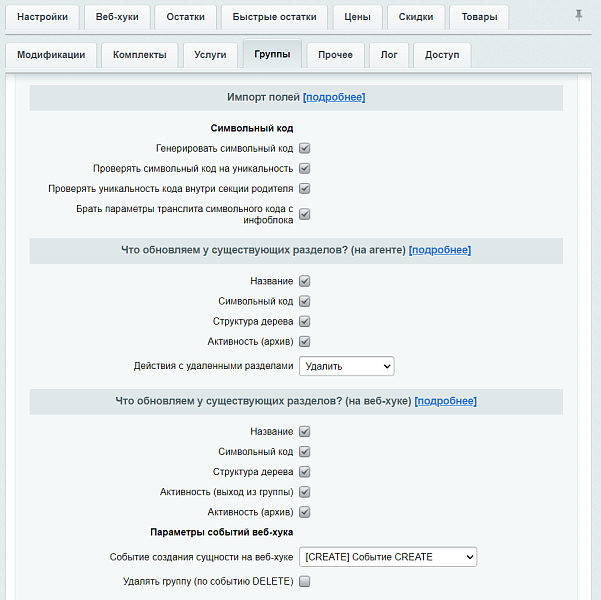
Task: Open the Товары tab
Action: [478, 17]
